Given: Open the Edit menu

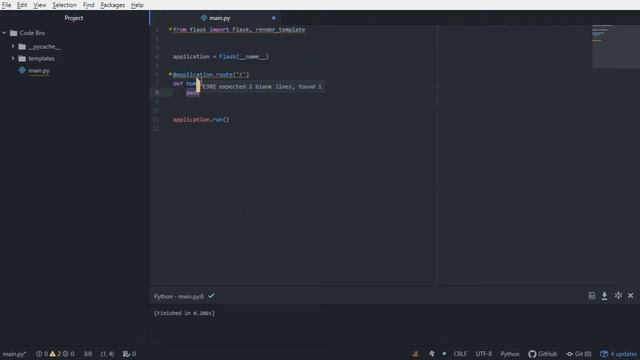Looking at the screenshot, I should 22,5.
